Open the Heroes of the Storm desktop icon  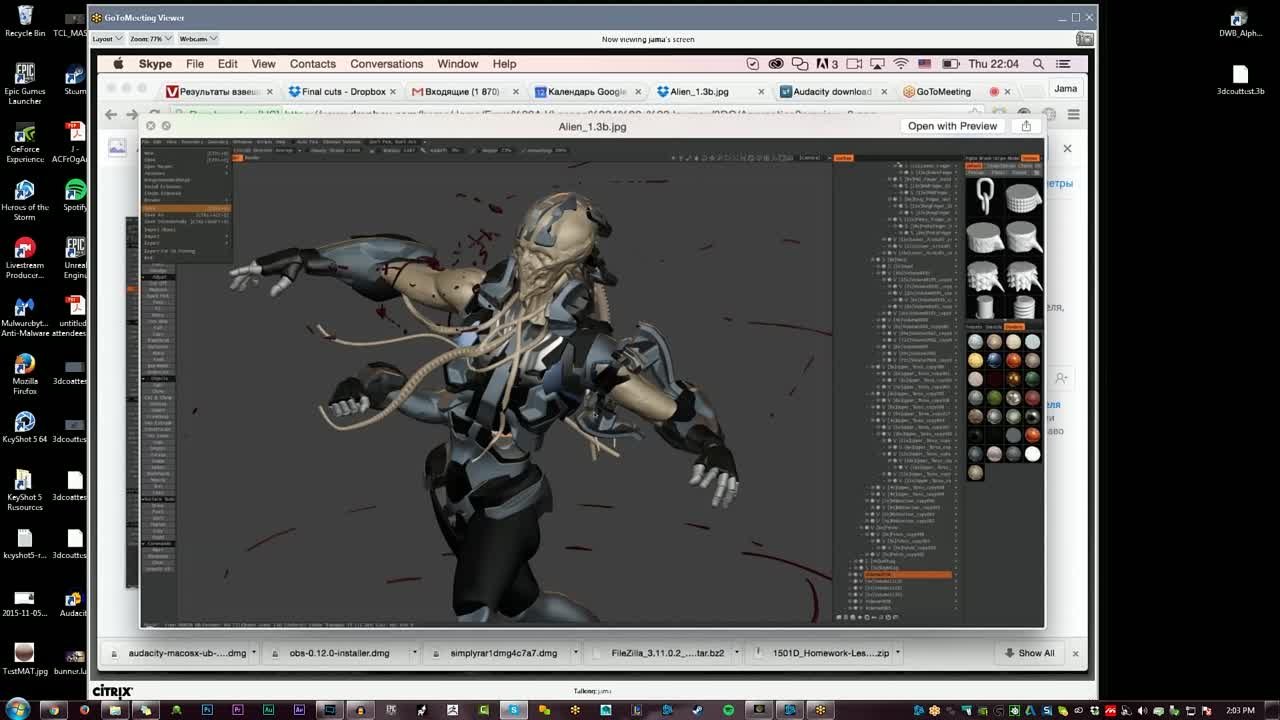click(25, 199)
